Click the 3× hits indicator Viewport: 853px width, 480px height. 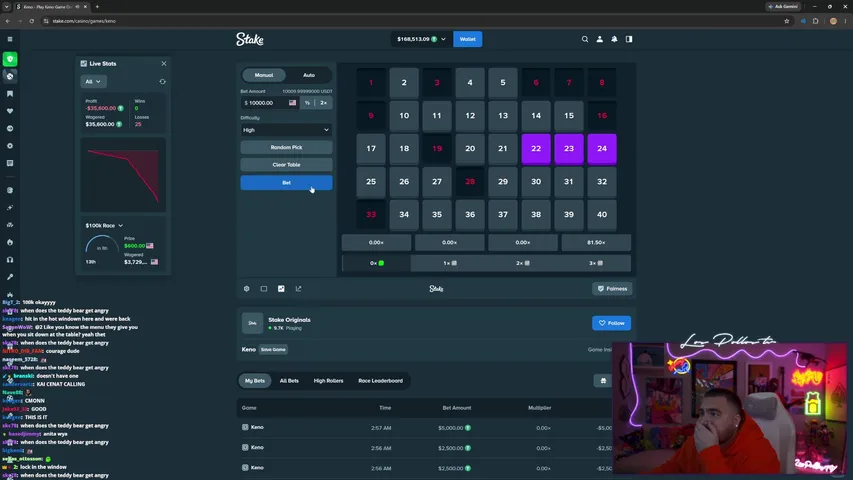[596, 263]
